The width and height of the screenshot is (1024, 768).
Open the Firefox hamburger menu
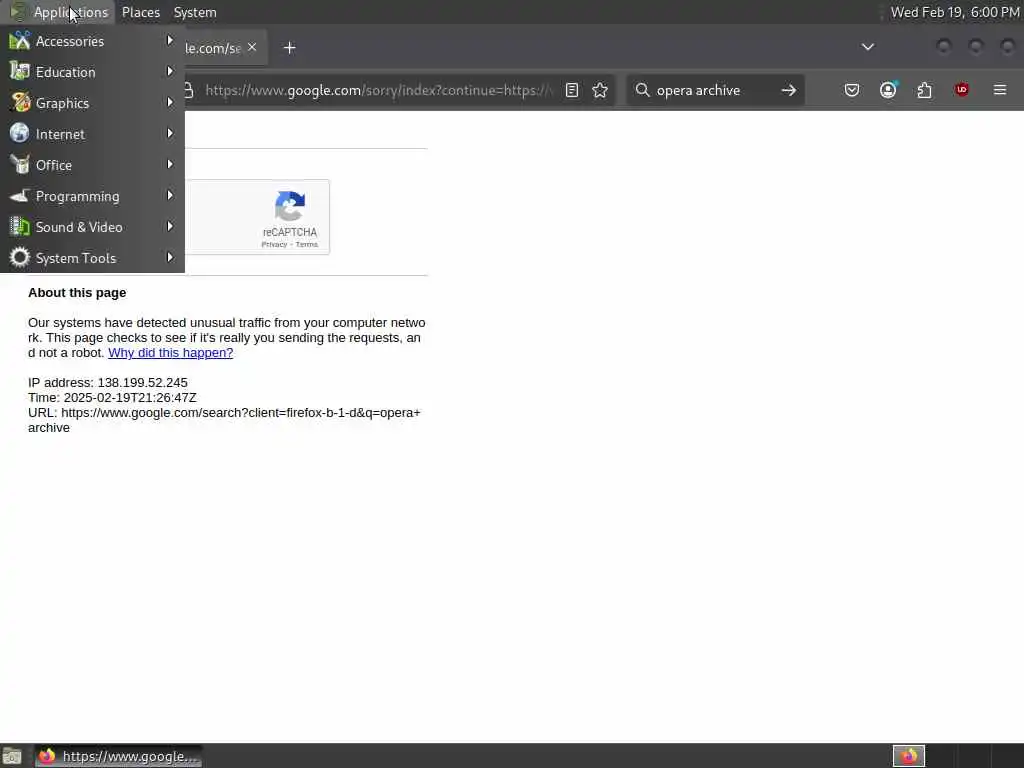pos(999,90)
